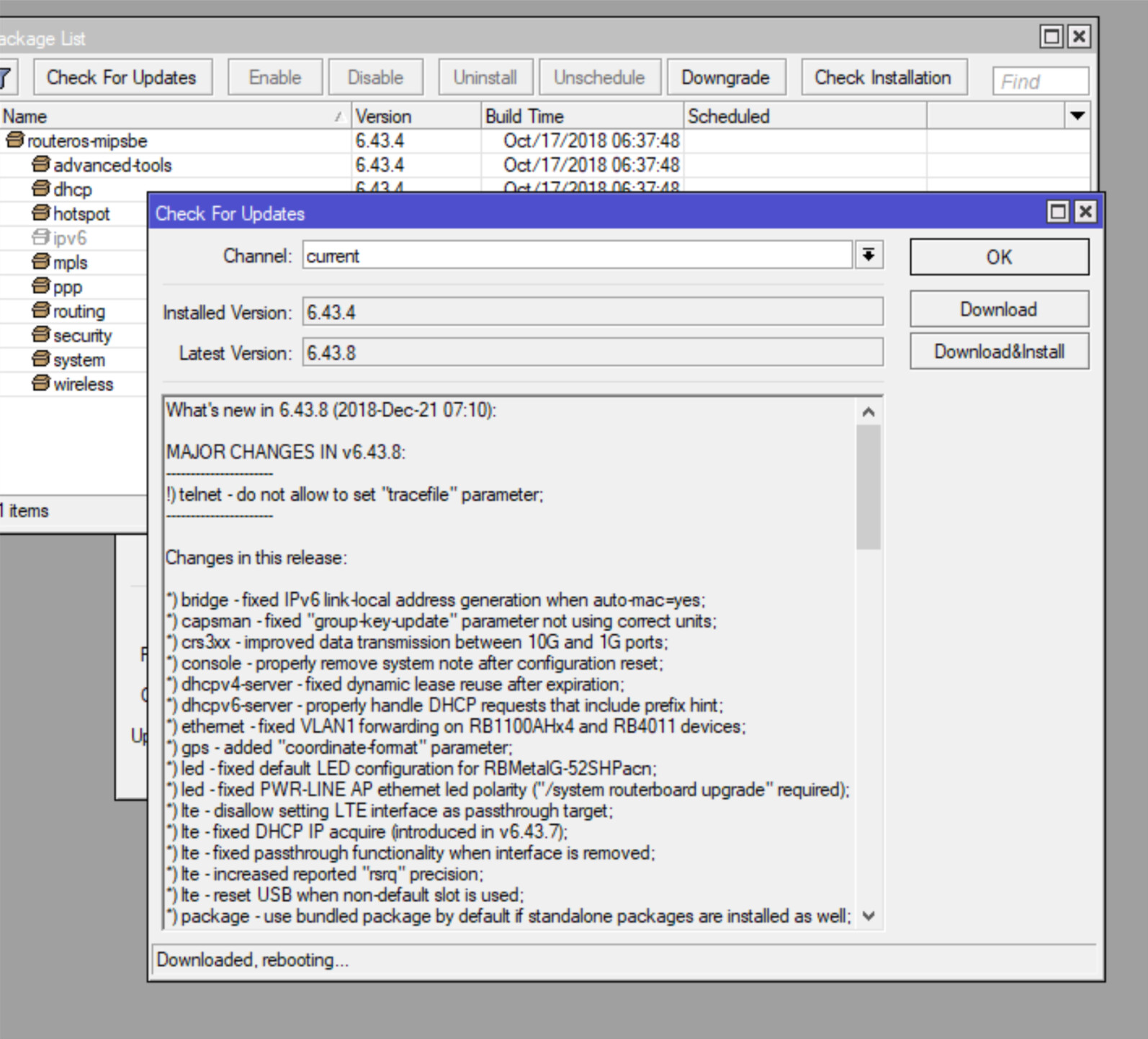Close the Check For Updates dialog
Screen dimensions: 1148x1039
[1085, 212]
